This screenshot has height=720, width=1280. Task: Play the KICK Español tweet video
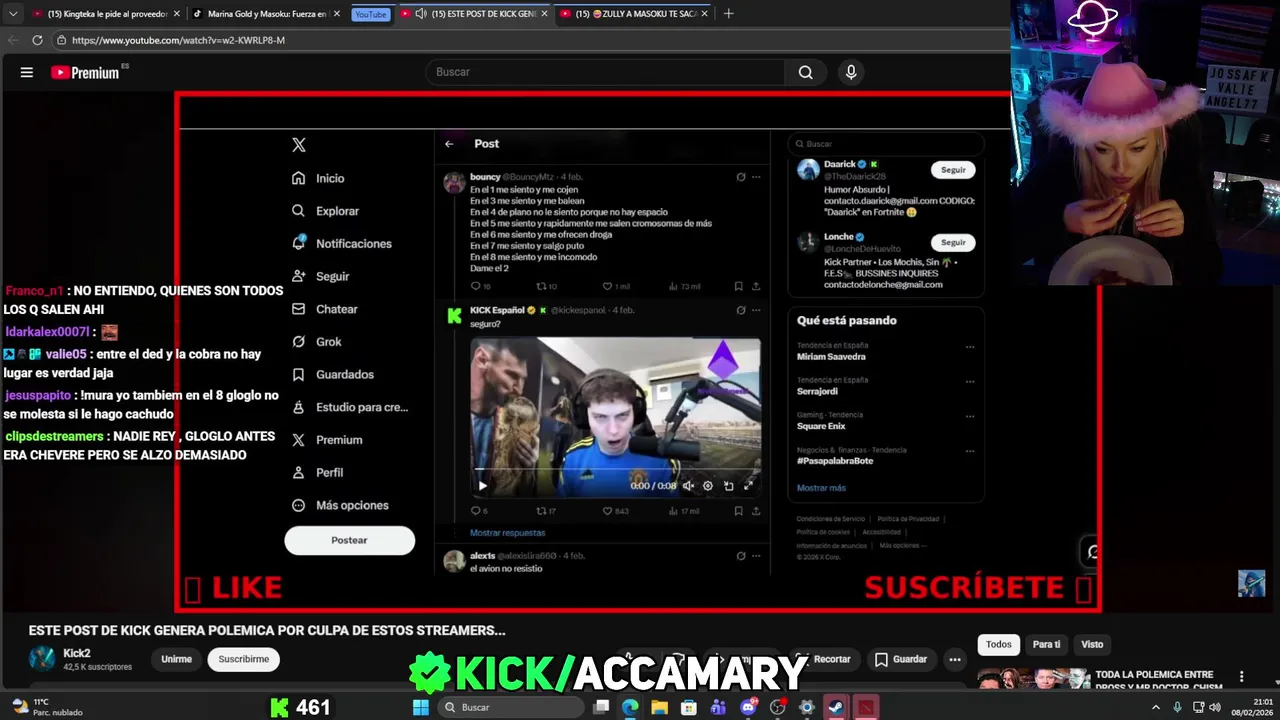(482, 486)
